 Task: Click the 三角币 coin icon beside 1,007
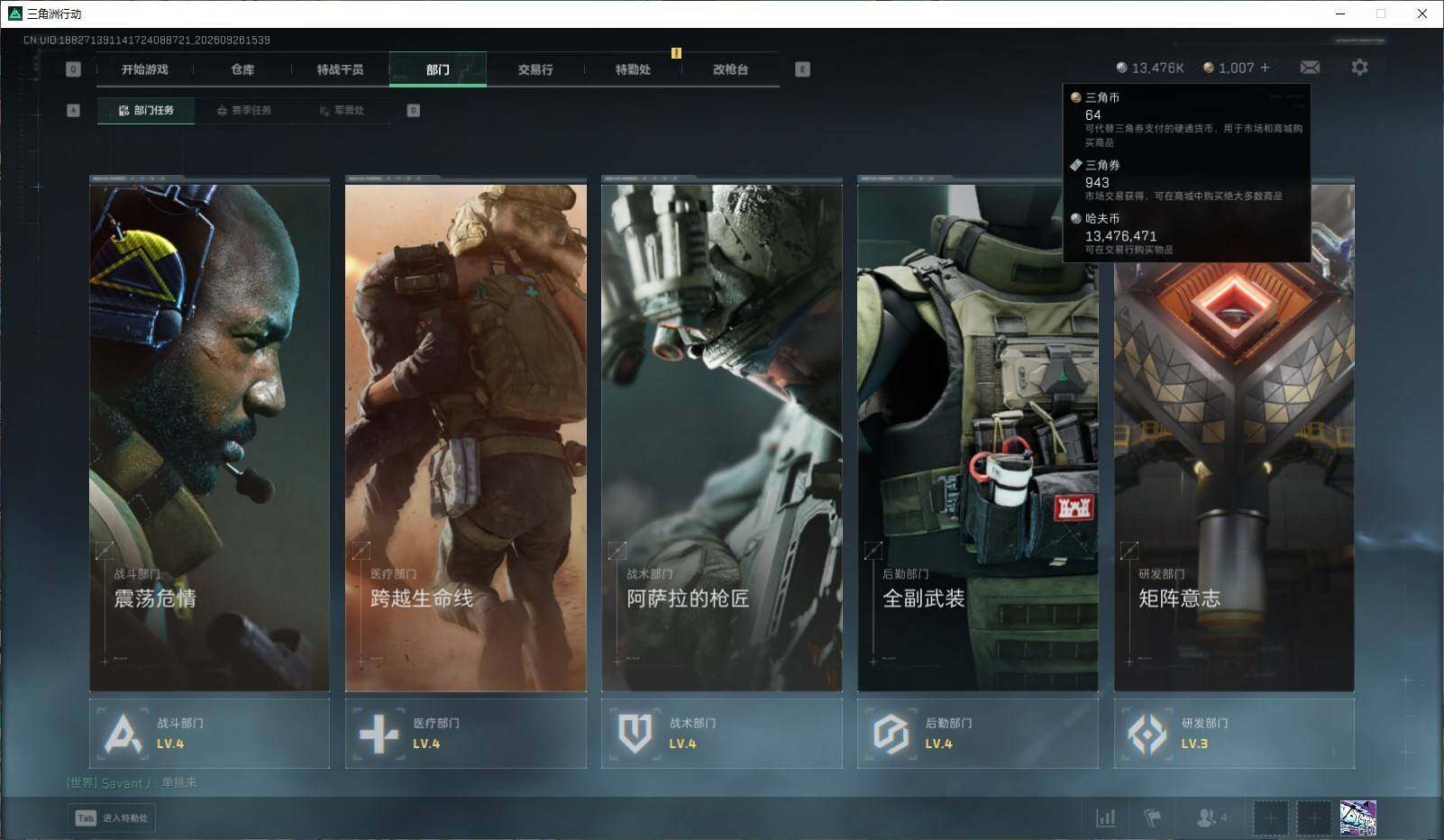pos(1209,68)
